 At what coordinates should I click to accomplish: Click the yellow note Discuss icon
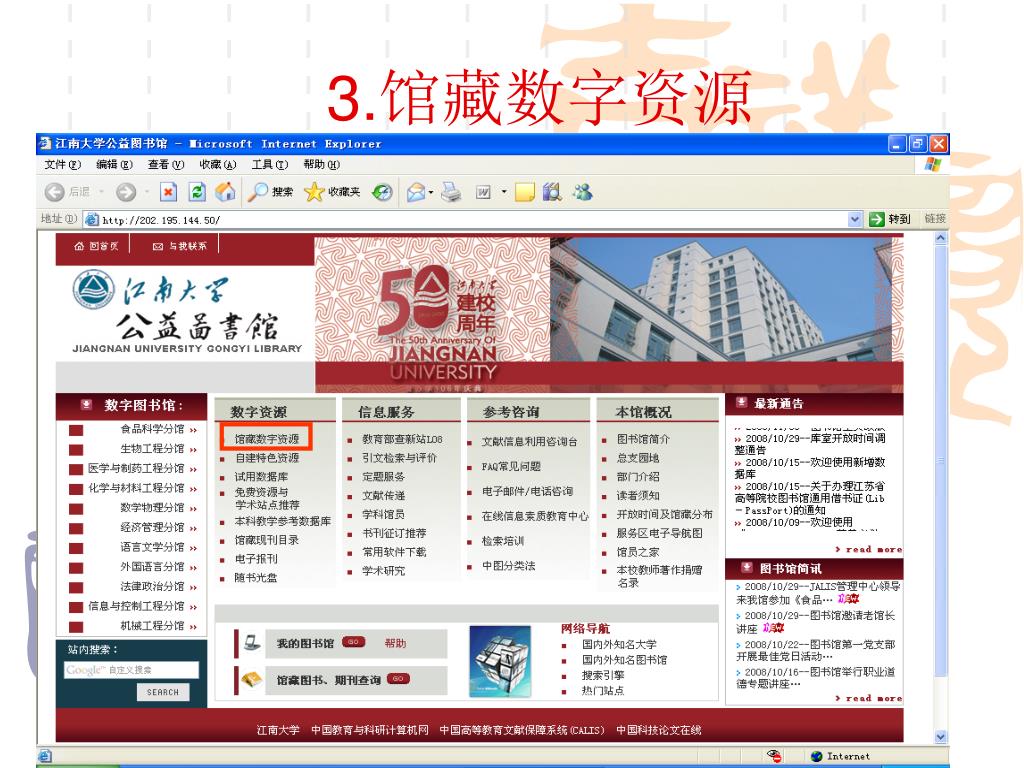524,192
